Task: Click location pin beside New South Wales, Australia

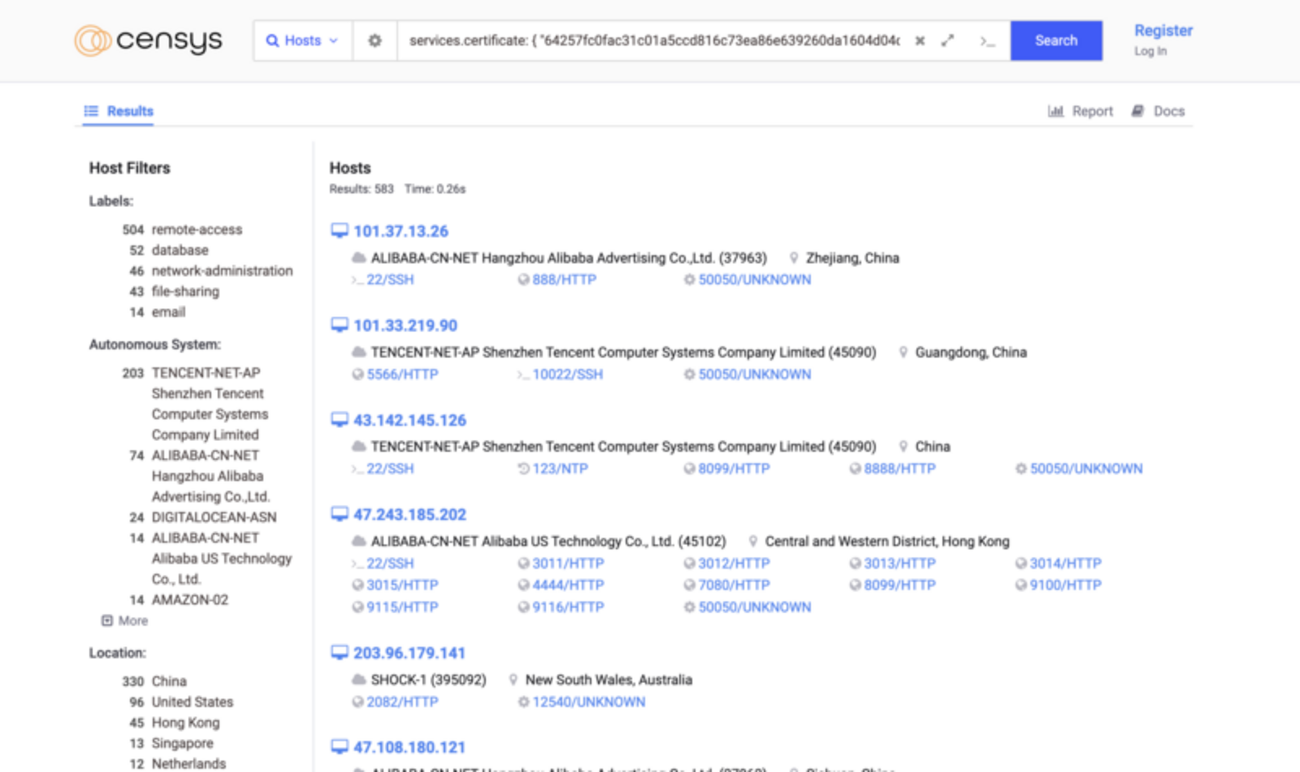Action: (x=513, y=680)
